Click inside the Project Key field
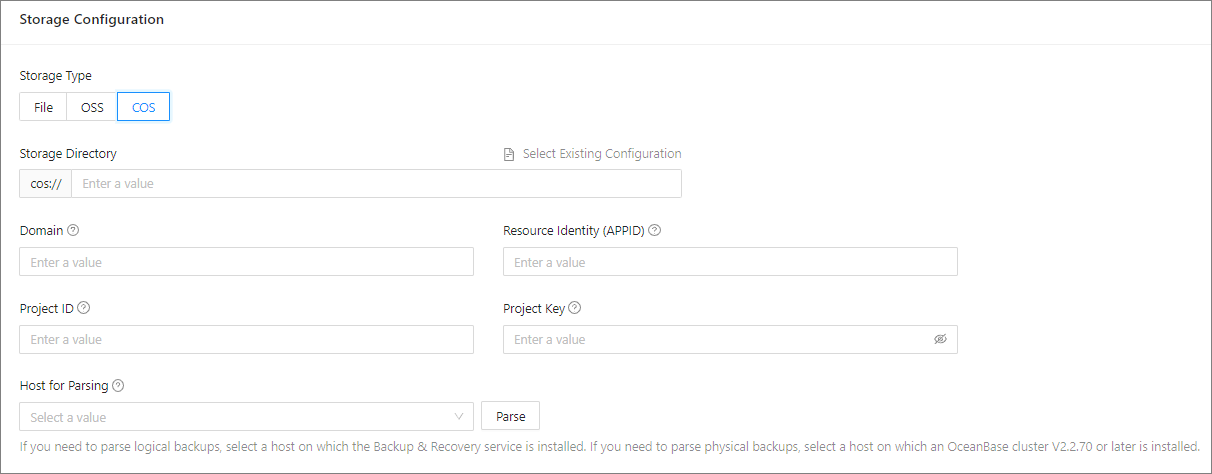The width and height of the screenshot is (1212, 474). coord(715,339)
